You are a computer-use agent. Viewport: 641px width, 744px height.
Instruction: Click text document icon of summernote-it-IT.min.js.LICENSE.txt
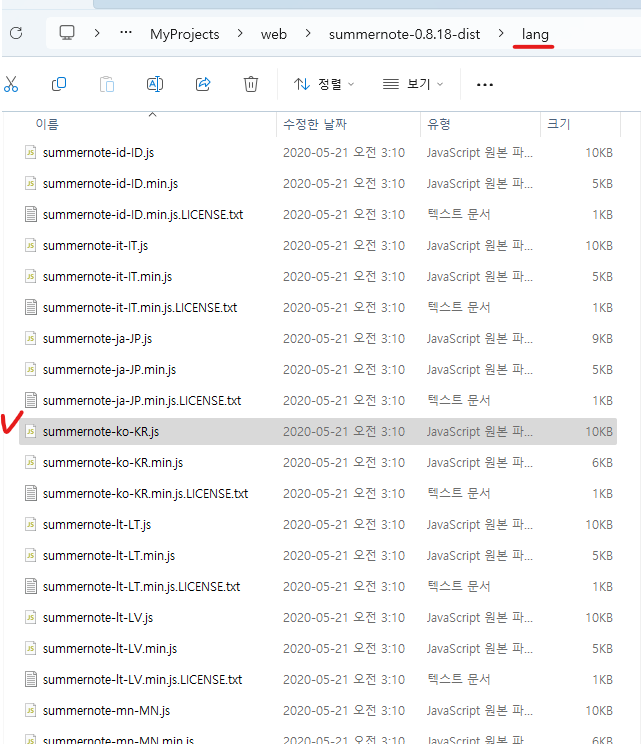tap(31, 307)
